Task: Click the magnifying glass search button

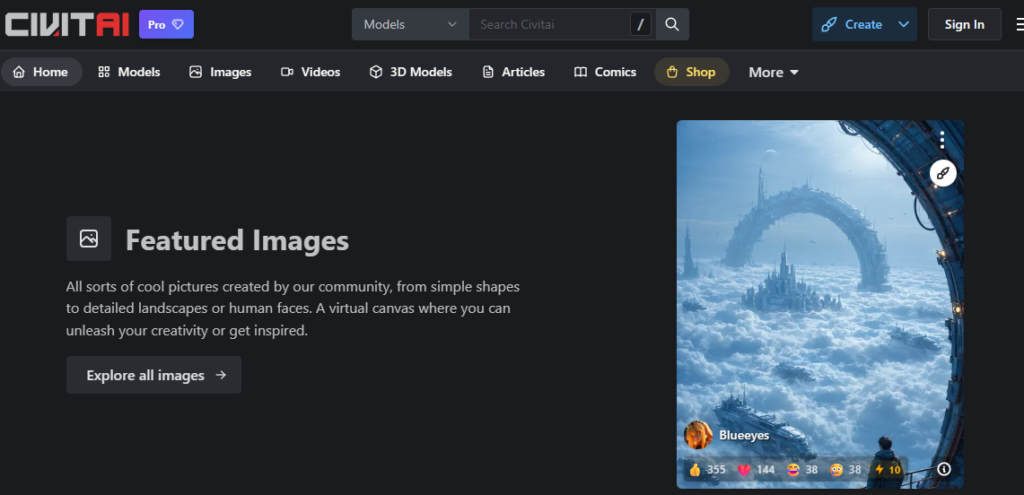Action: (672, 25)
